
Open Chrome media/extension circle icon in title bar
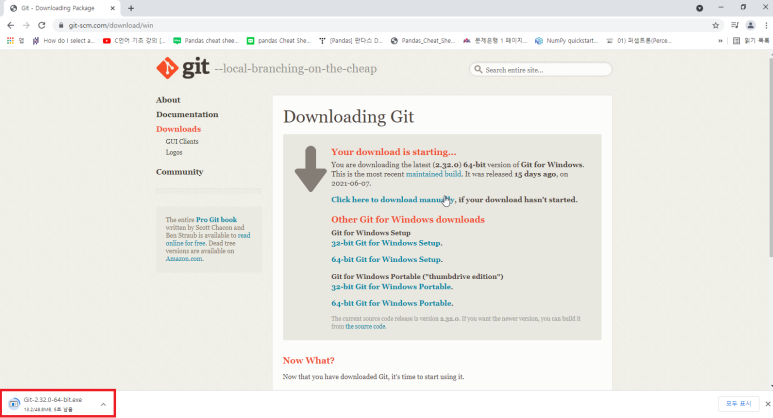pyautogui.click(x=699, y=8)
